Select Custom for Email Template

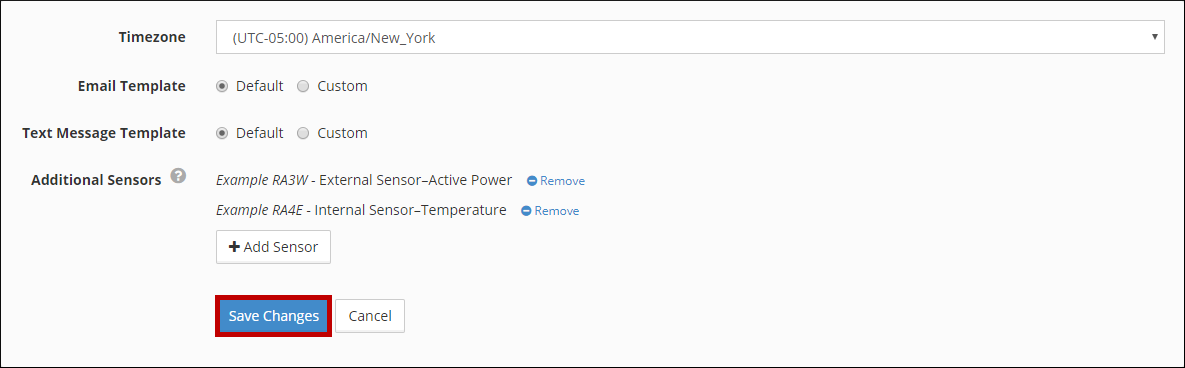[x=303, y=86]
